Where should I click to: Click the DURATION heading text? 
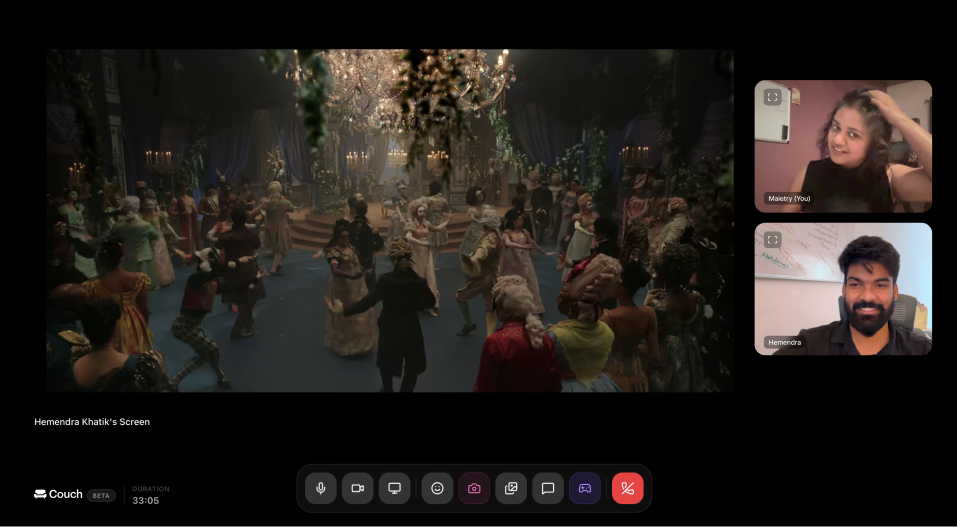(x=151, y=489)
